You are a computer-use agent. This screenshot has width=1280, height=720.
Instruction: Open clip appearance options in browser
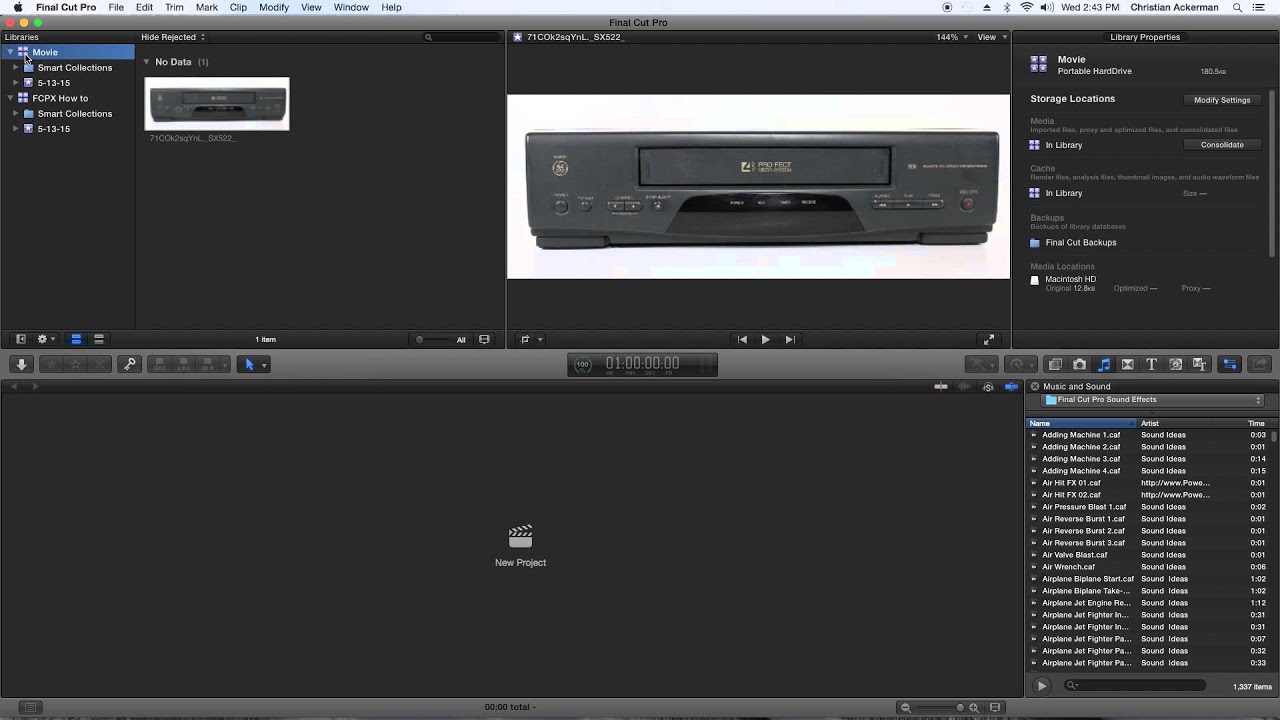pos(484,340)
